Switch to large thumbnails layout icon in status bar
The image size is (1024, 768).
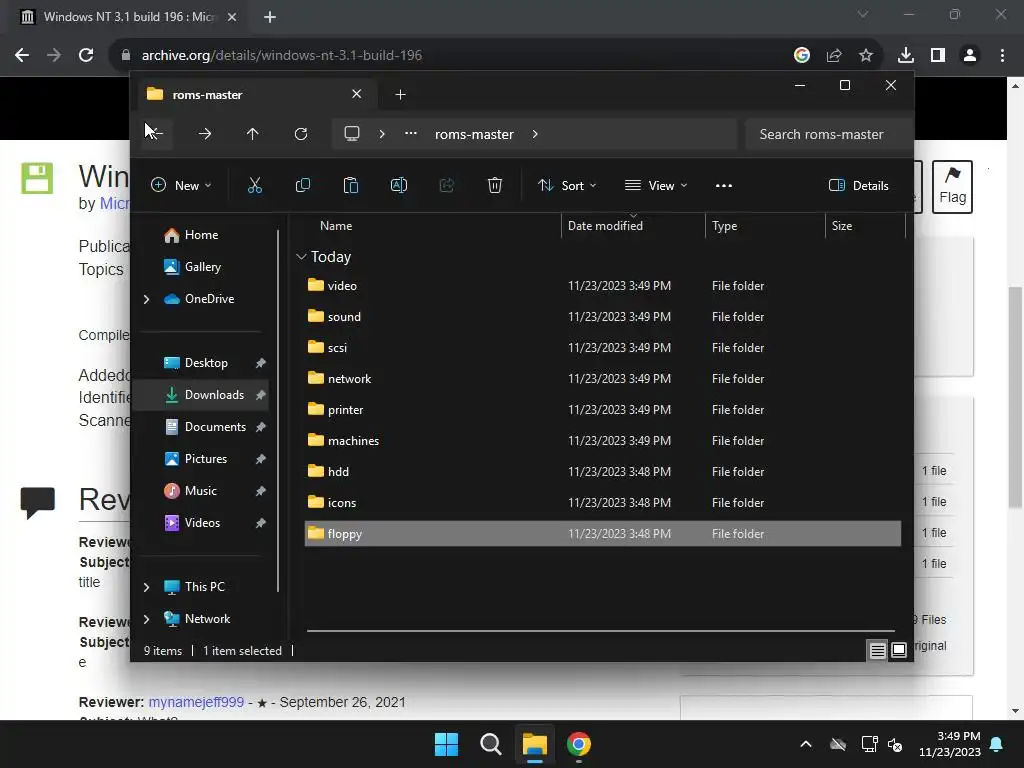pos(899,650)
